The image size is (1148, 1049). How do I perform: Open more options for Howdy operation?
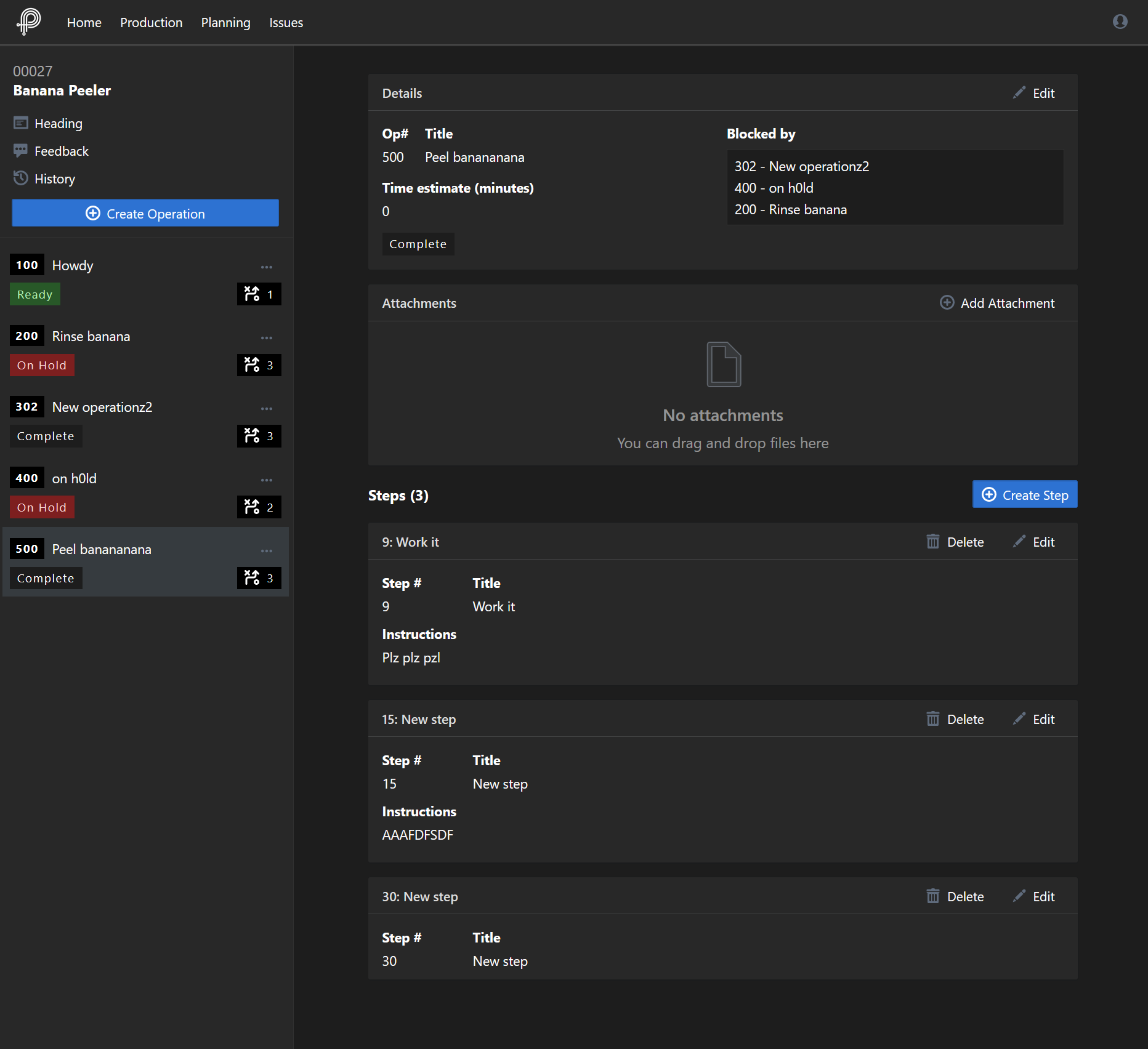[x=266, y=267]
